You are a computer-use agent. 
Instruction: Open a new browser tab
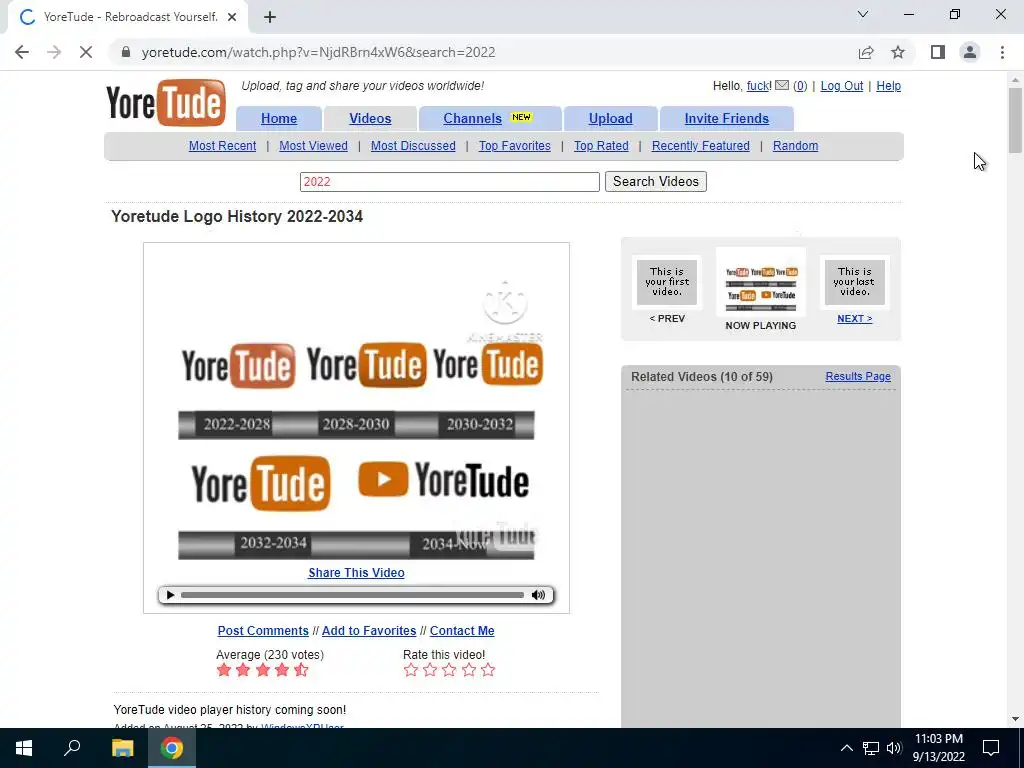[270, 17]
